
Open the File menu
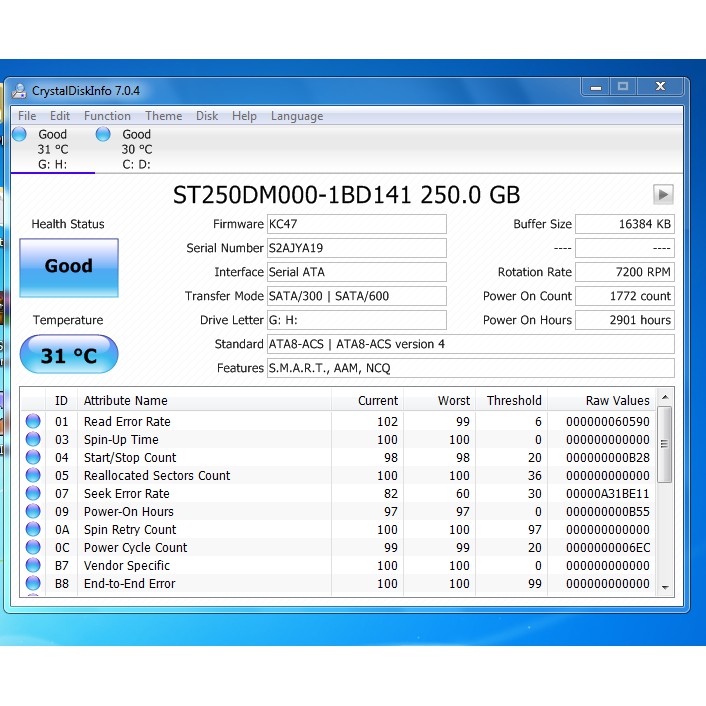pyautogui.click(x=27, y=116)
